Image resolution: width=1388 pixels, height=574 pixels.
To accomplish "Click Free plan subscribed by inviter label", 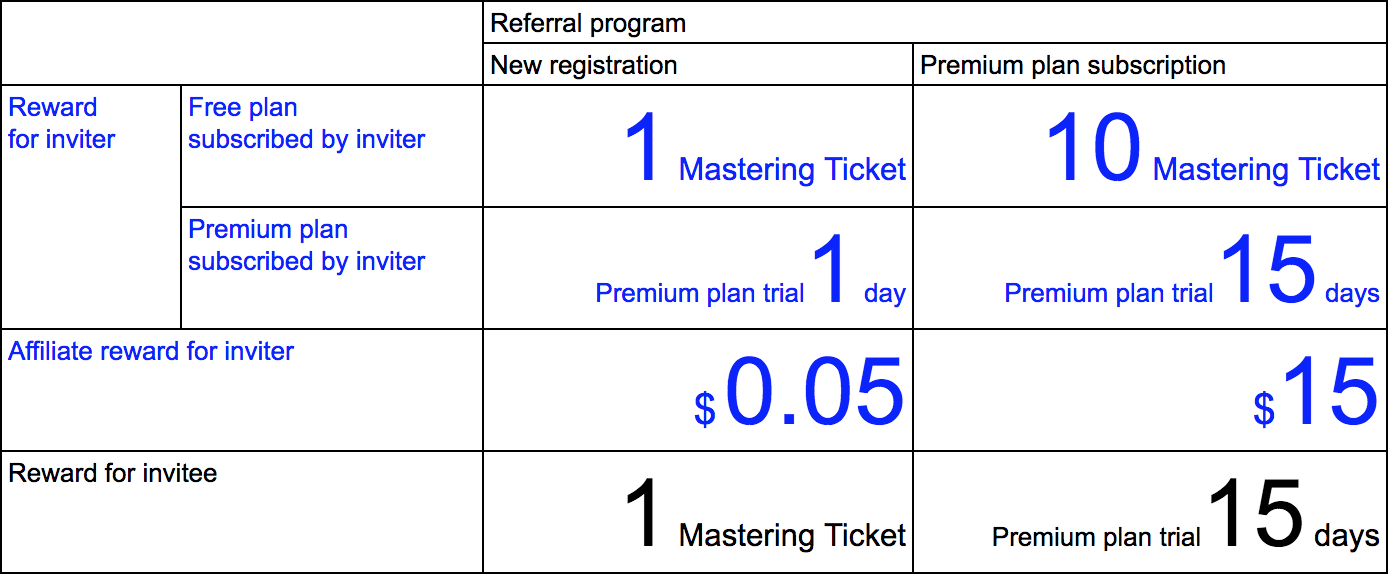I will 332,146.
